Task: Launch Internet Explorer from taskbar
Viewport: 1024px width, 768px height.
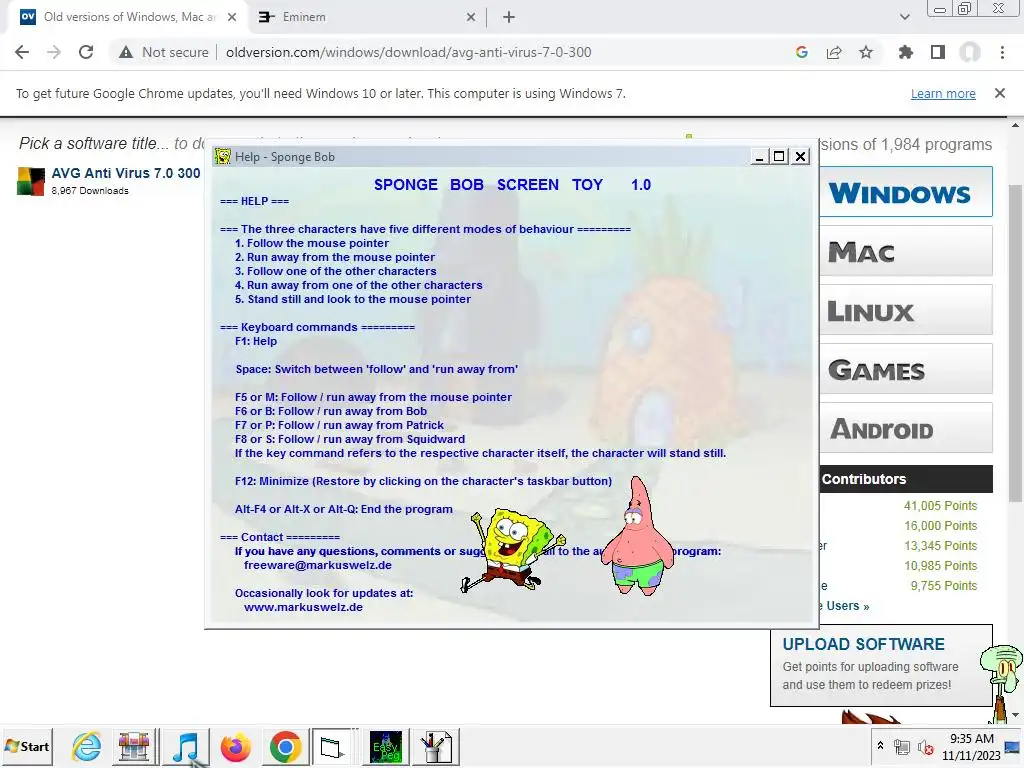Action: tap(86, 746)
